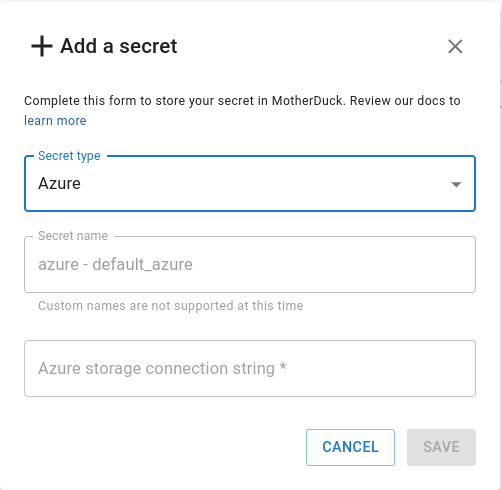Open the learn more docs link

click(x=55, y=120)
